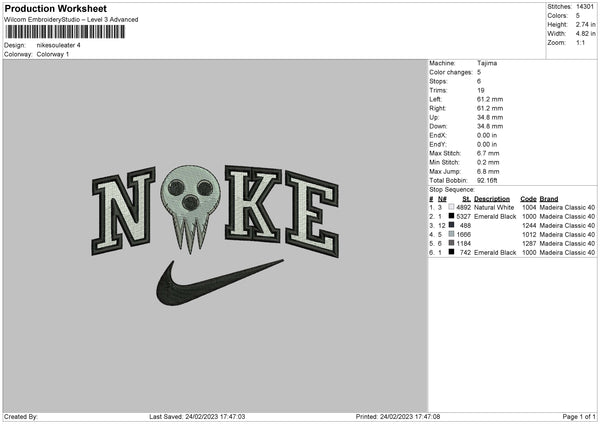Screen dimensions: 600x424
Task: Click the Production Worksheet title
Action: tap(55, 8)
